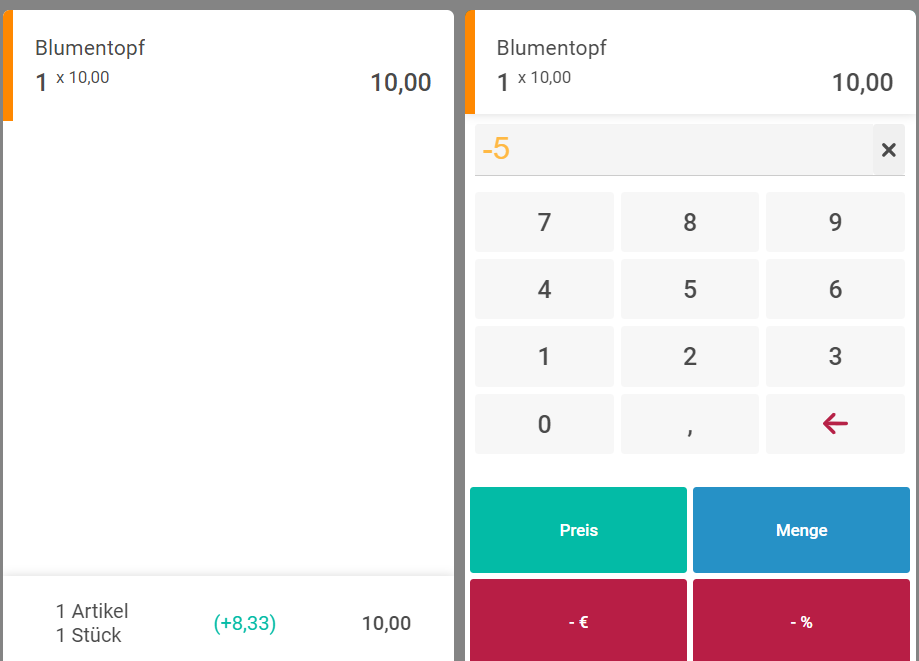Apply value as Preis

pos(578,530)
